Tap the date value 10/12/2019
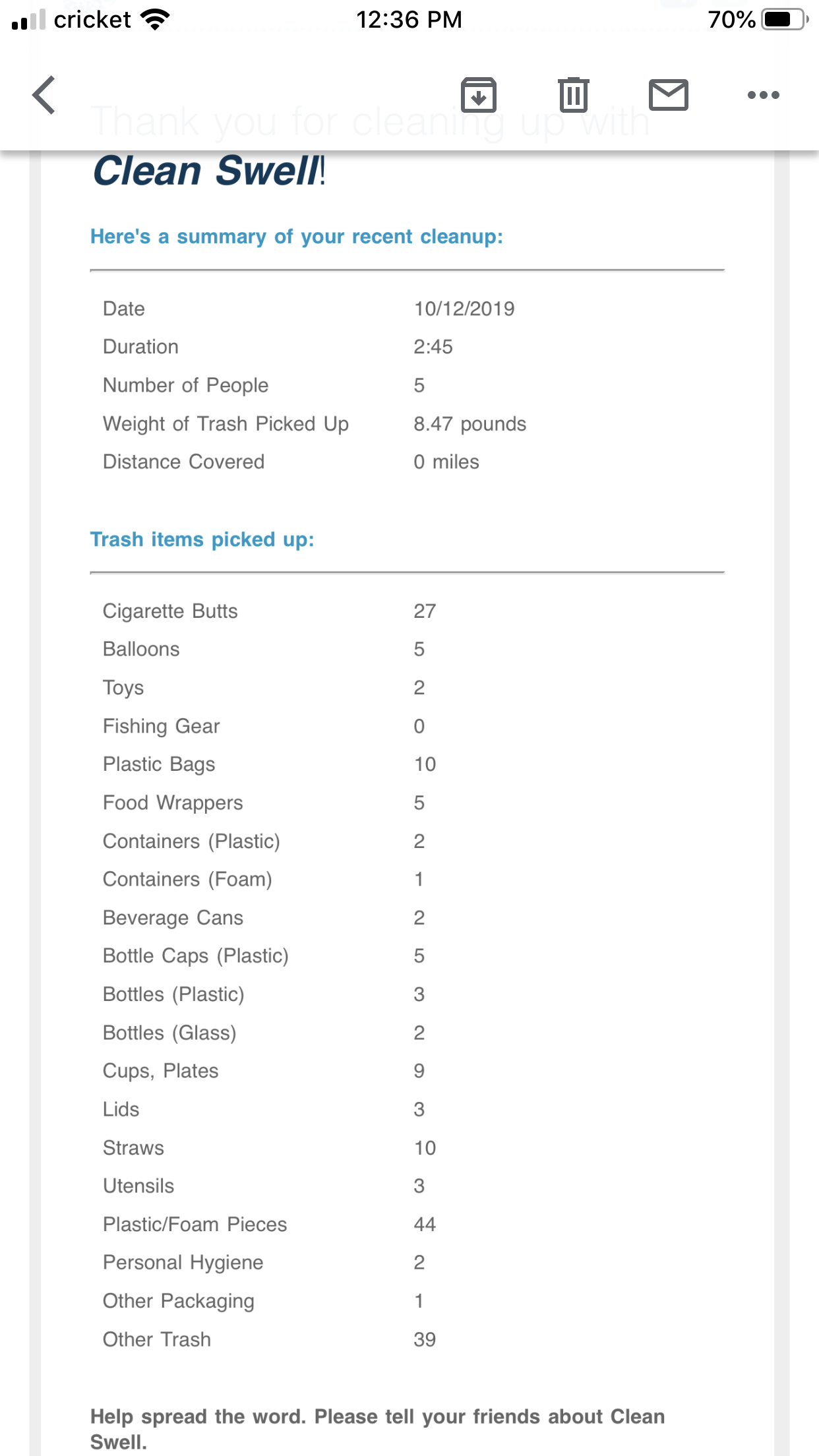 click(464, 309)
